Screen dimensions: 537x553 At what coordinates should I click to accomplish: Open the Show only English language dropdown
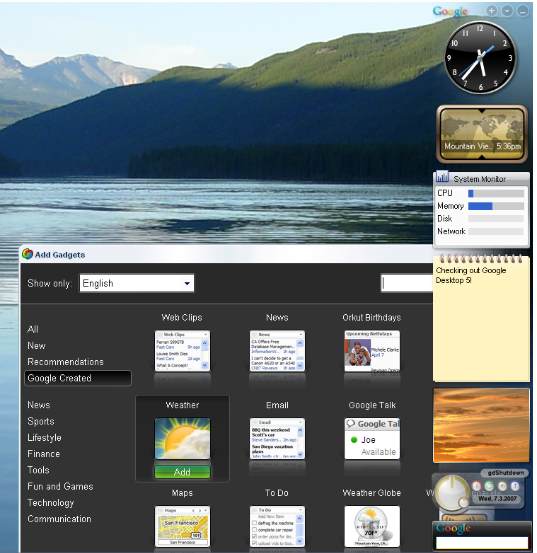coord(137,283)
